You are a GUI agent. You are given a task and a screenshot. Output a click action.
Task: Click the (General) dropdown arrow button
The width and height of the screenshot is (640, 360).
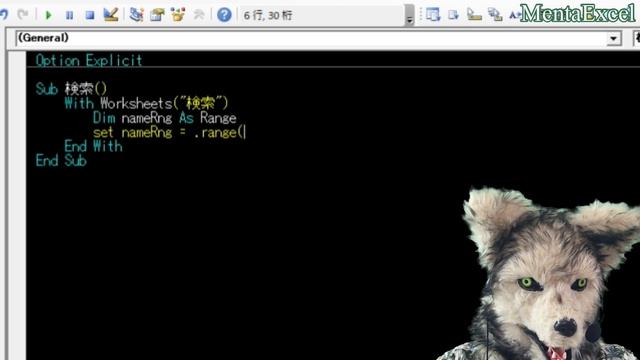pyautogui.click(x=613, y=39)
